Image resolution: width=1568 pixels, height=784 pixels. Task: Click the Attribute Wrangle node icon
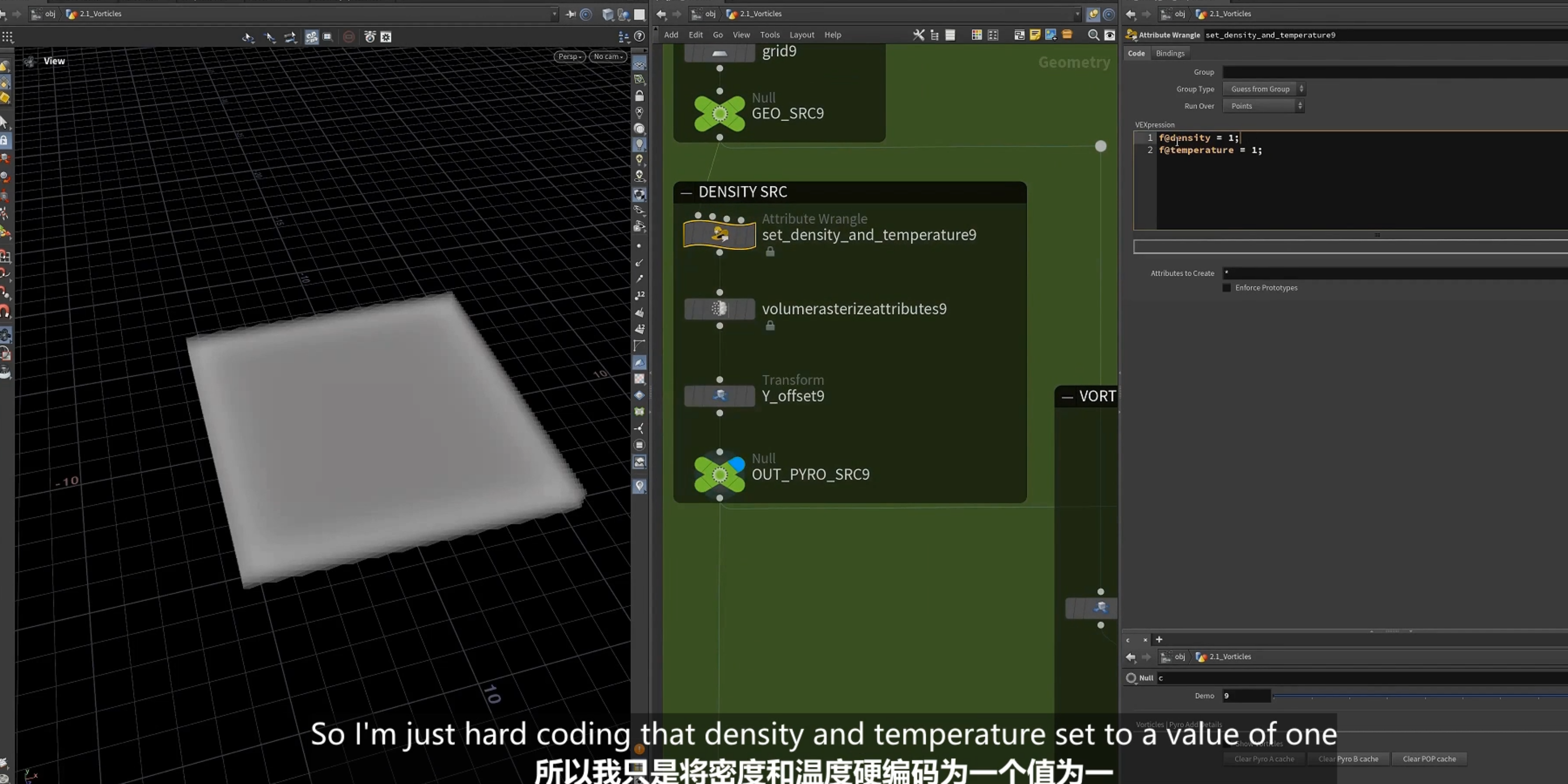(x=719, y=234)
